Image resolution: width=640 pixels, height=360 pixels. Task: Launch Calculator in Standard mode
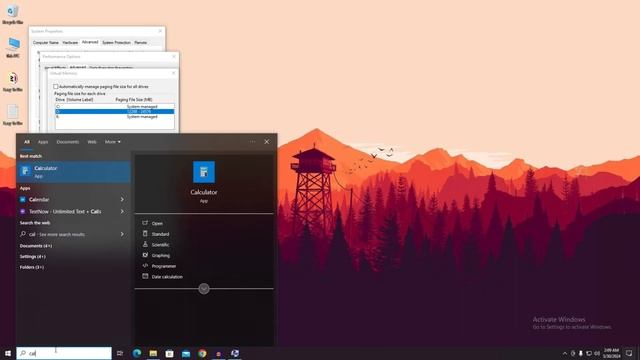pos(160,234)
